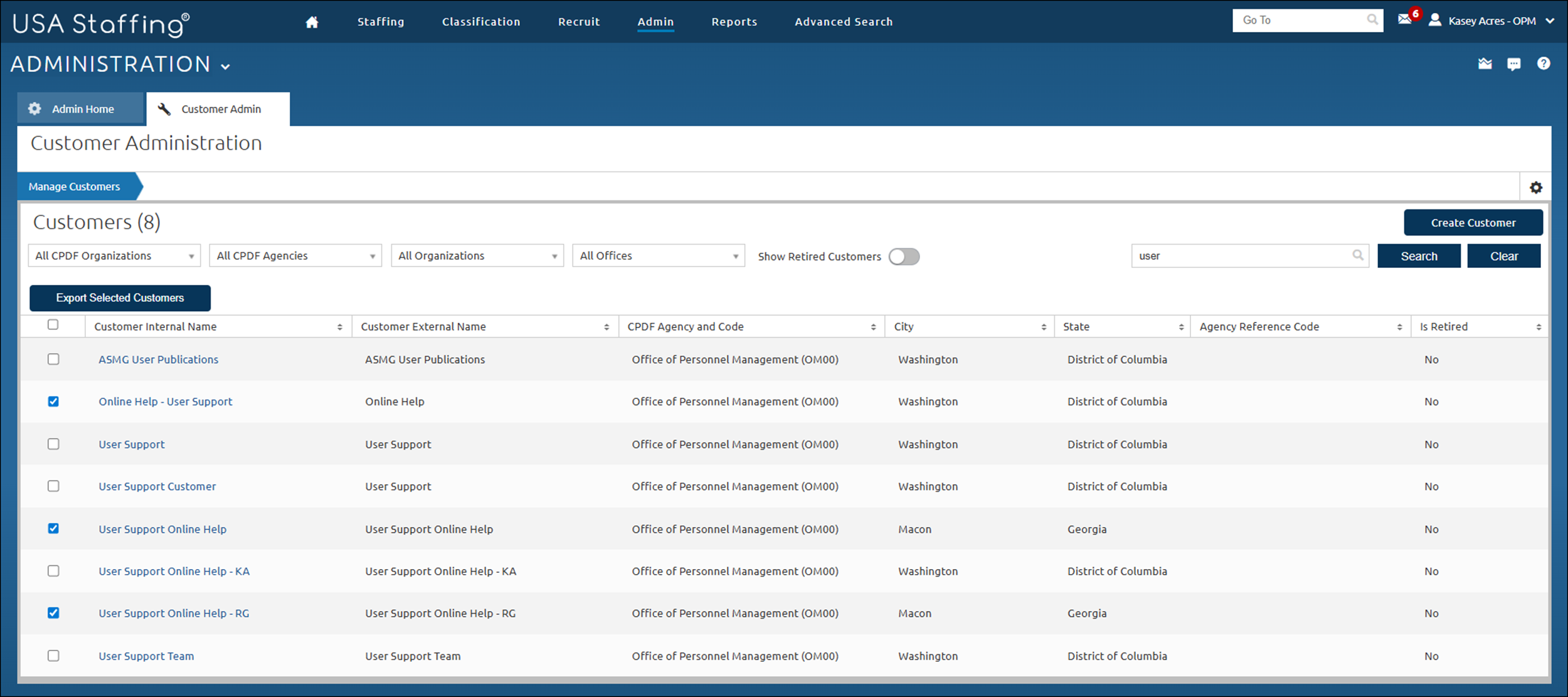Image resolution: width=1568 pixels, height=697 pixels.
Task: Click the Clear button
Action: point(1504,256)
